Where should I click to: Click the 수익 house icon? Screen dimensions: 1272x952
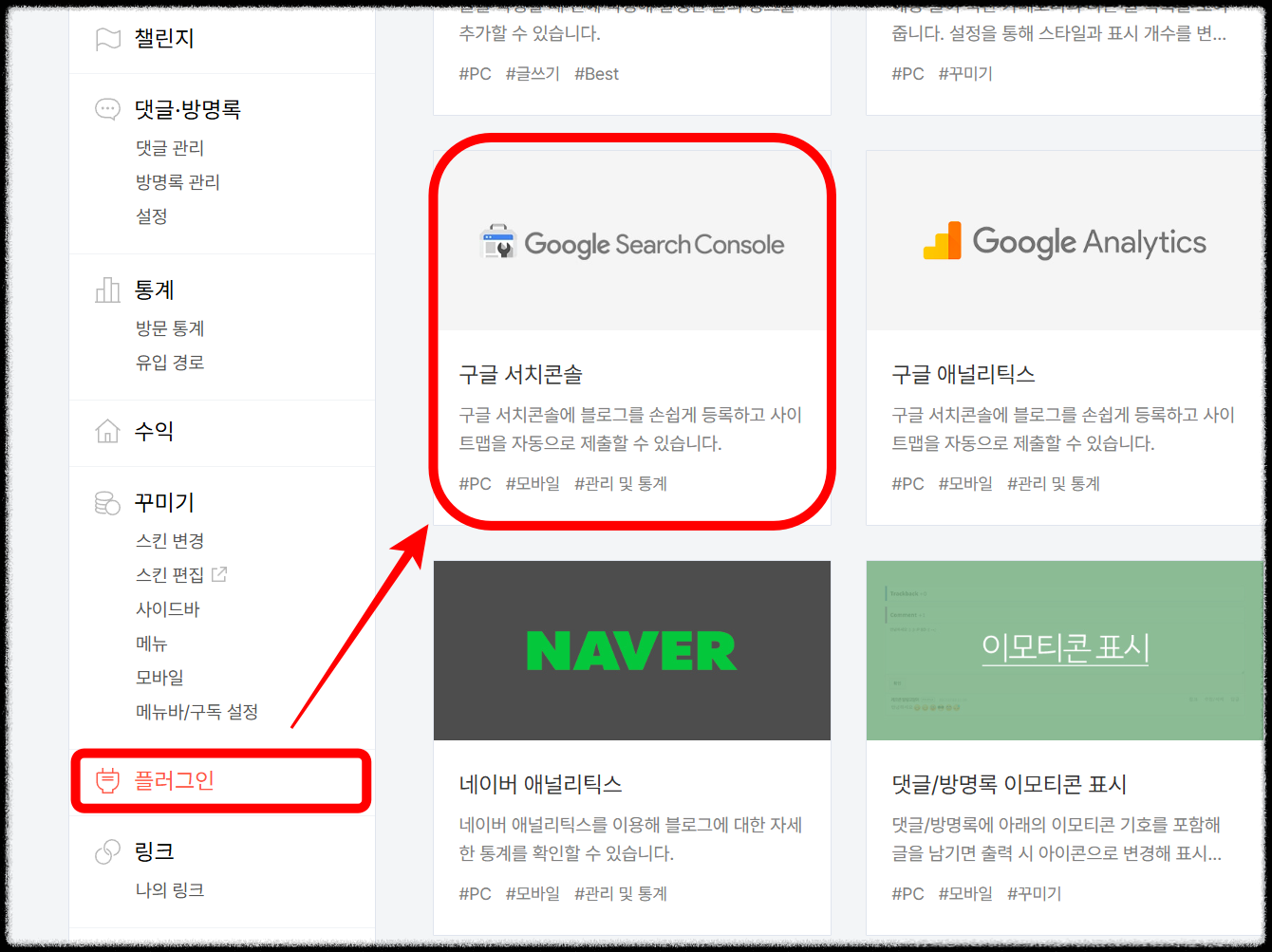pyautogui.click(x=108, y=431)
